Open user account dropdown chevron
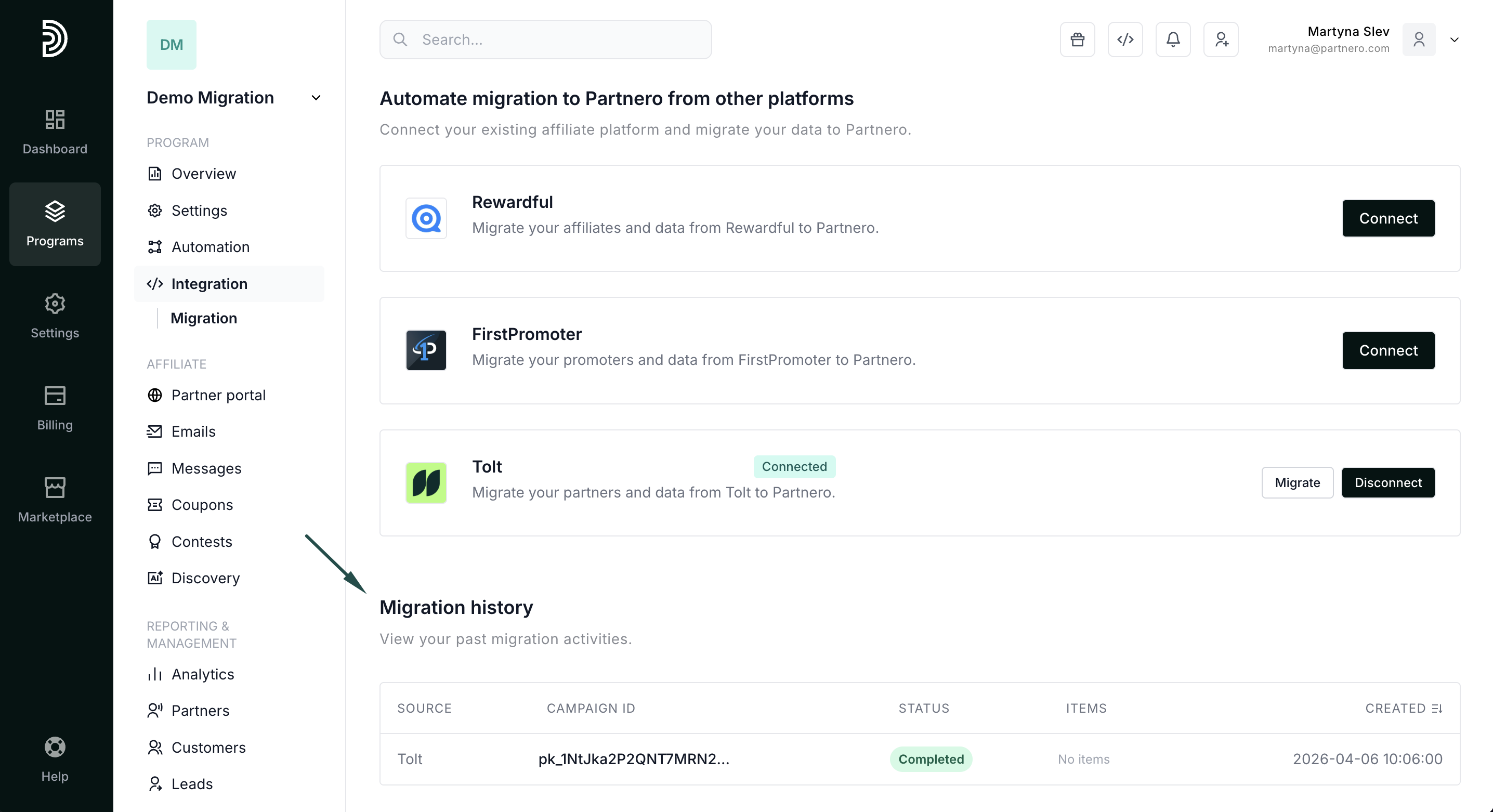Image resolution: width=1493 pixels, height=812 pixels. (x=1454, y=40)
